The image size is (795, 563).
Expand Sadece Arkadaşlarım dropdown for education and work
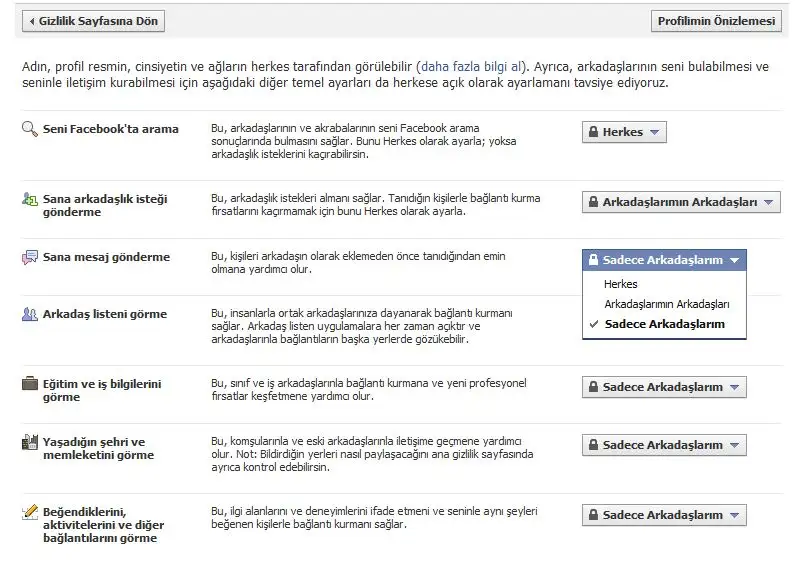click(664, 387)
